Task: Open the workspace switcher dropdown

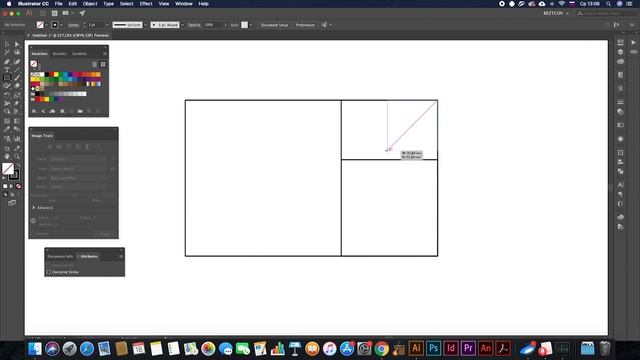Action: [x=556, y=13]
